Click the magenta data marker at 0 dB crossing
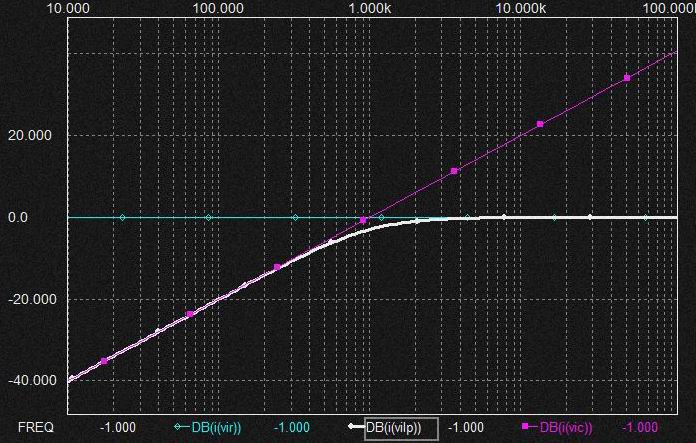This screenshot has width=696, height=443. point(363,220)
